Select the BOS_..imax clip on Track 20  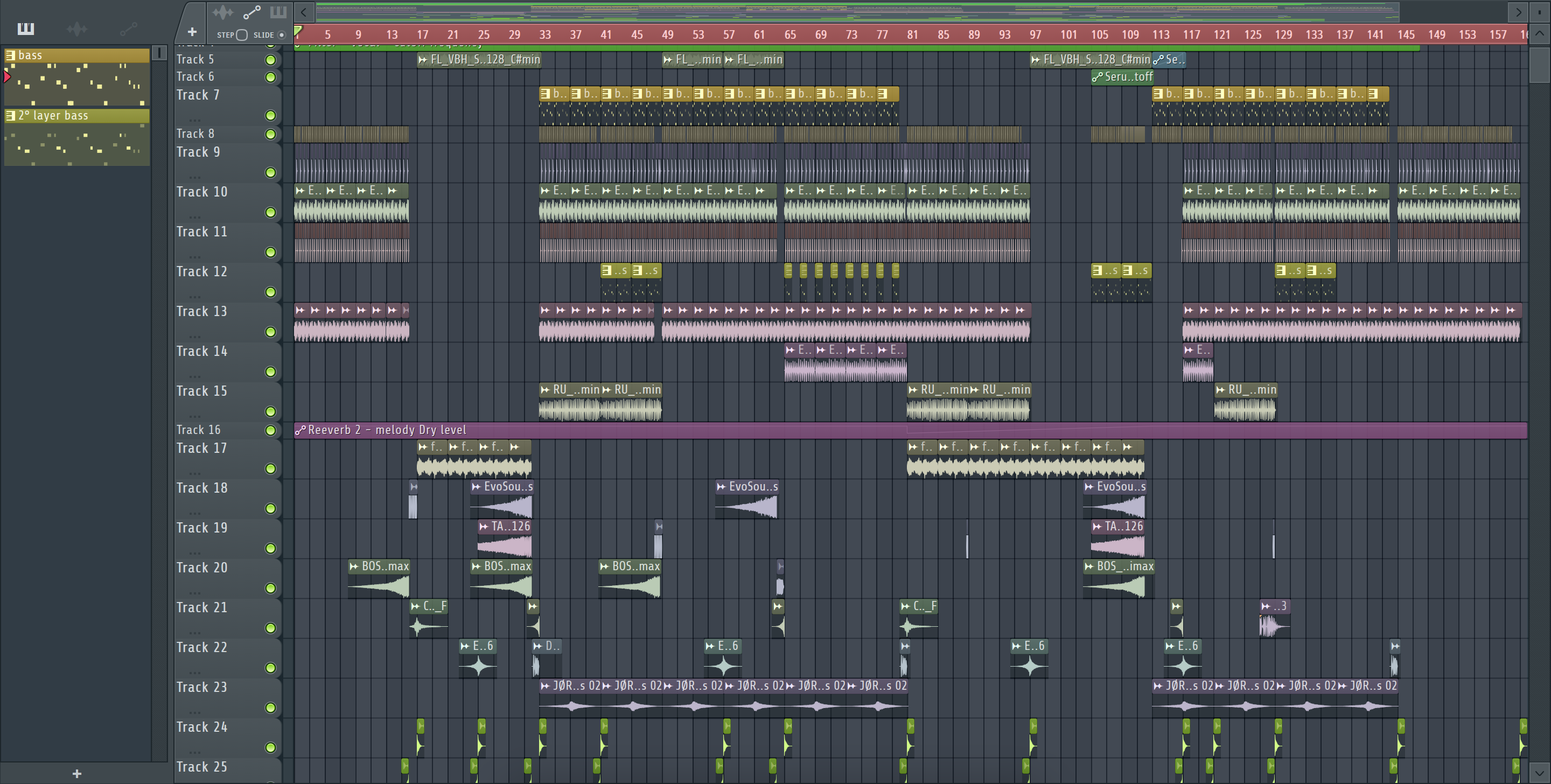(x=1119, y=579)
